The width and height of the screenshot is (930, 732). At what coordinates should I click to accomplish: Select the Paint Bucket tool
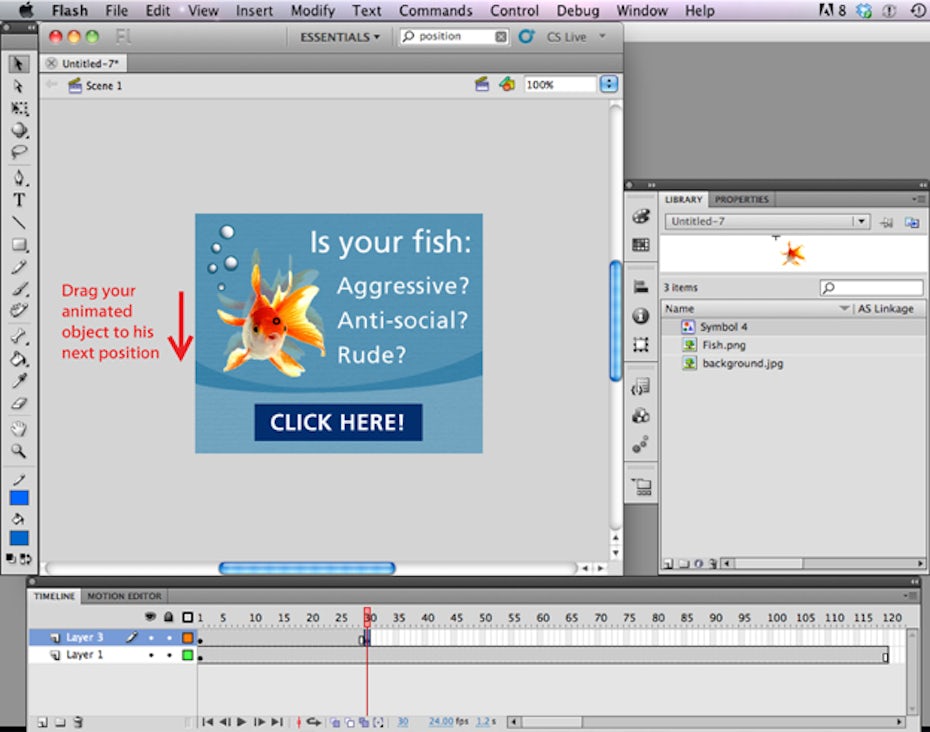pyautogui.click(x=19, y=359)
